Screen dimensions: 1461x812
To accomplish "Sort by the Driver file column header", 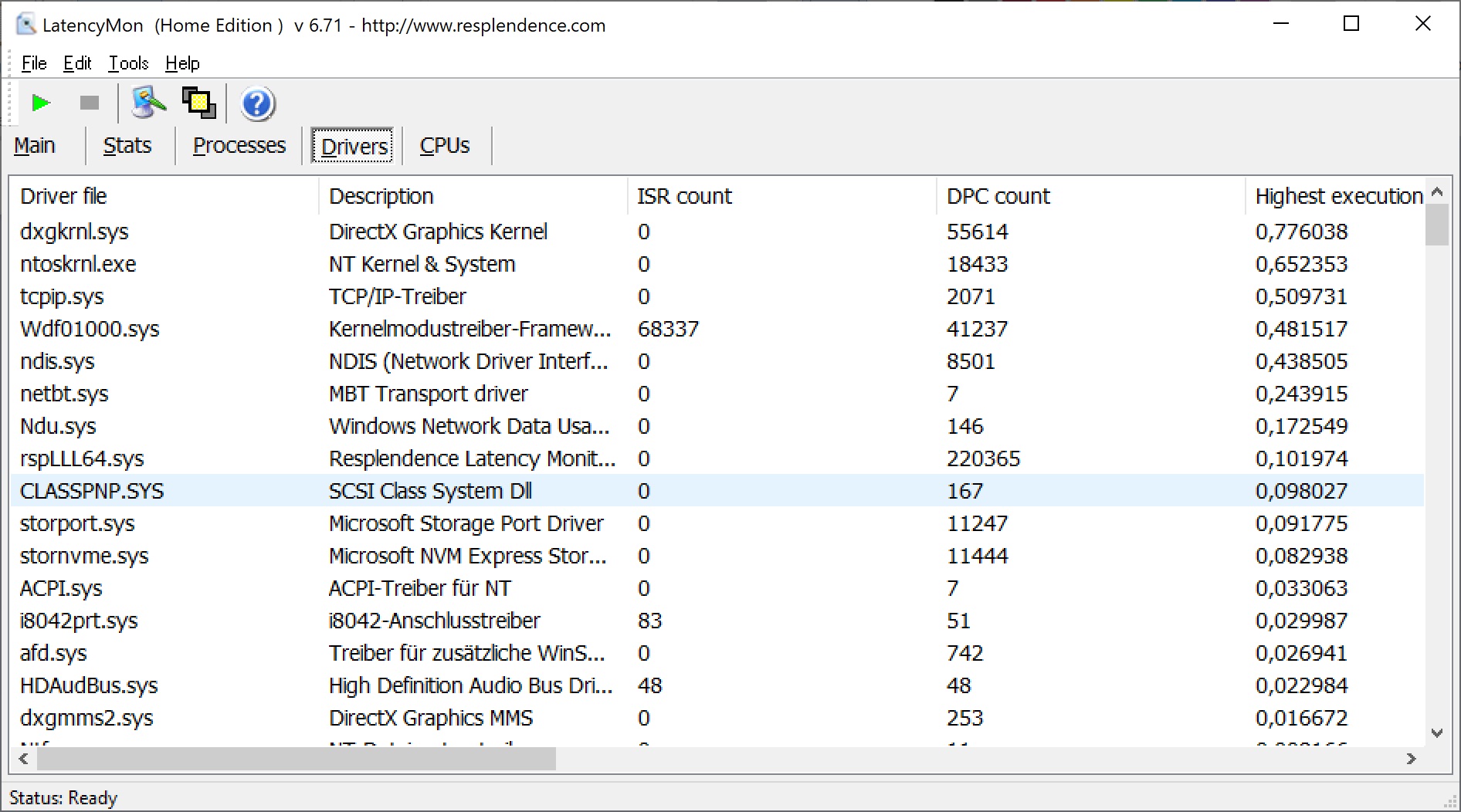I will tap(63, 196).
